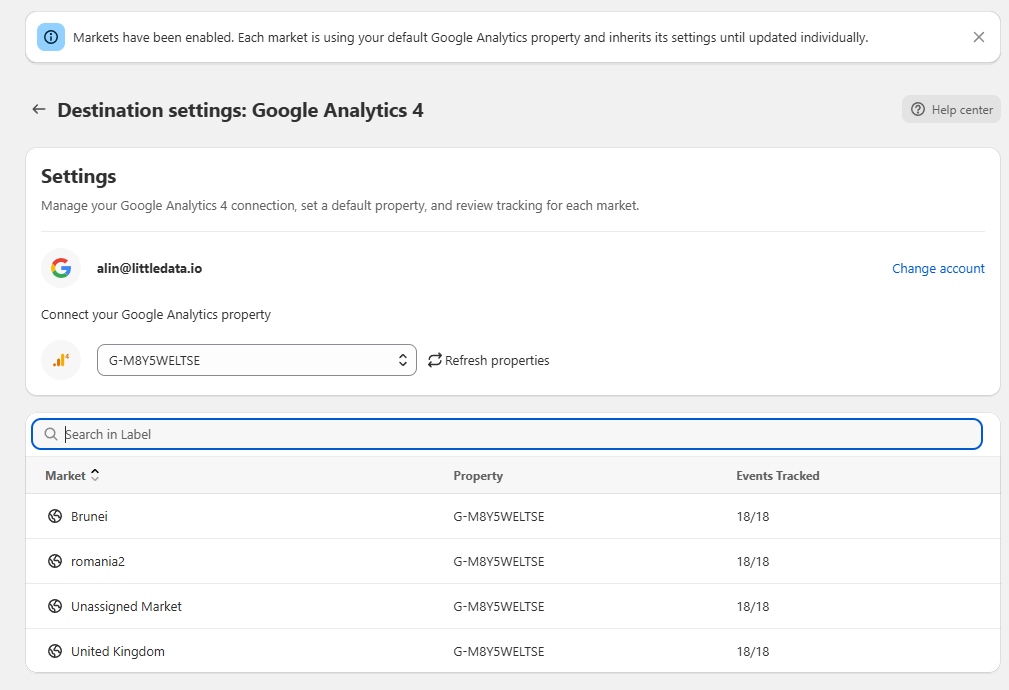The width and height of the screenshot is (1009, 690).
Task: Open the G-M8Y5WELTSE property dropdown
Action: coord(256,360)
